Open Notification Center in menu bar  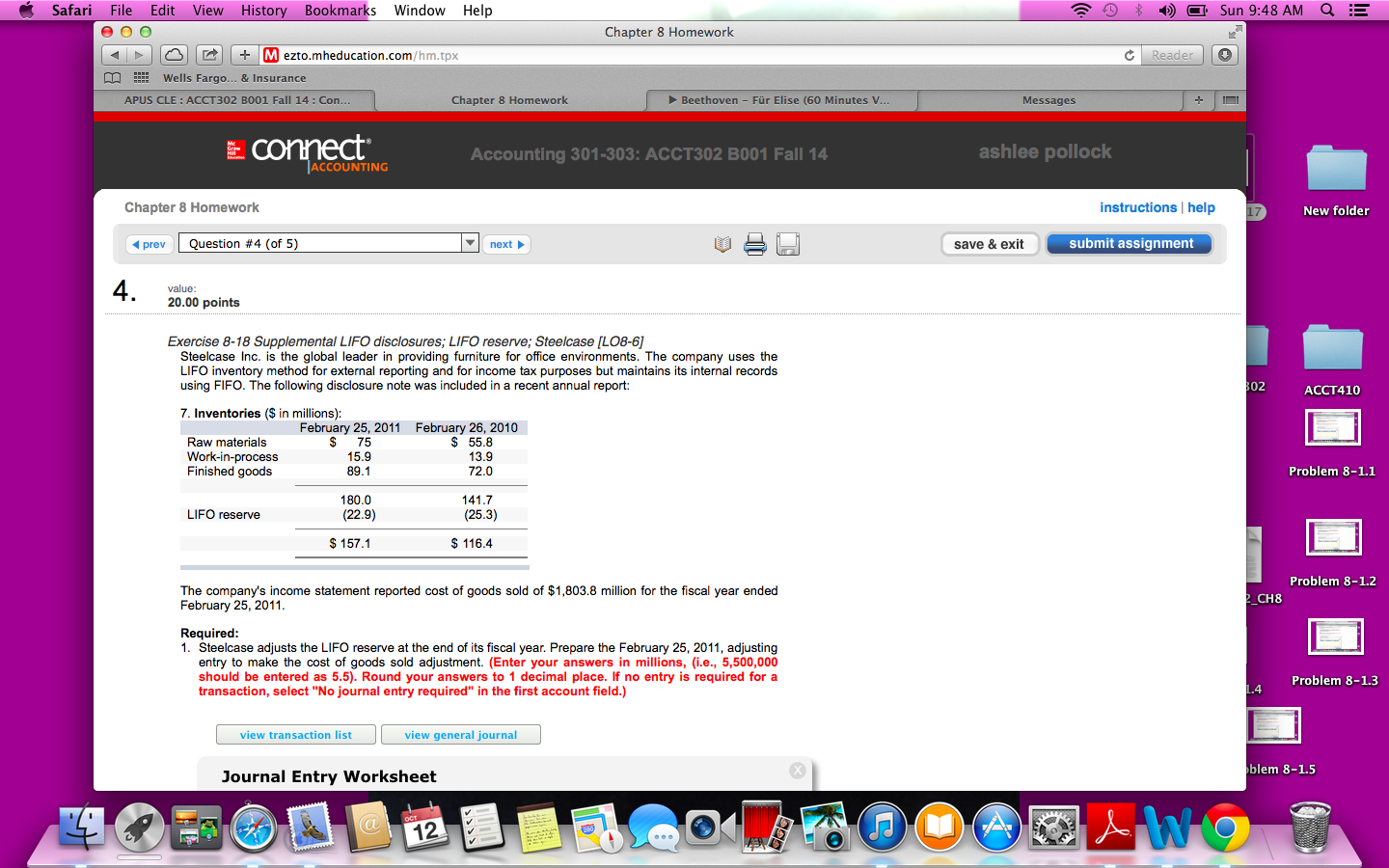[1359, 11]
